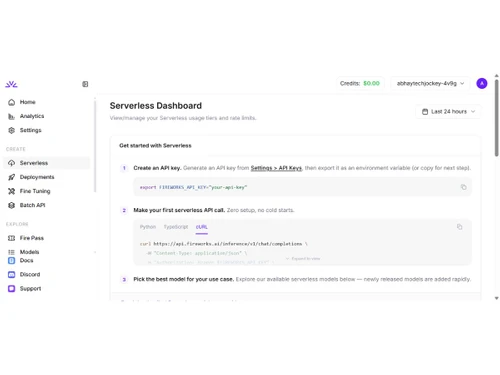Click the Models list icon
The width and height of the screenshot is (500, 375).
click(x=11, y=252)
